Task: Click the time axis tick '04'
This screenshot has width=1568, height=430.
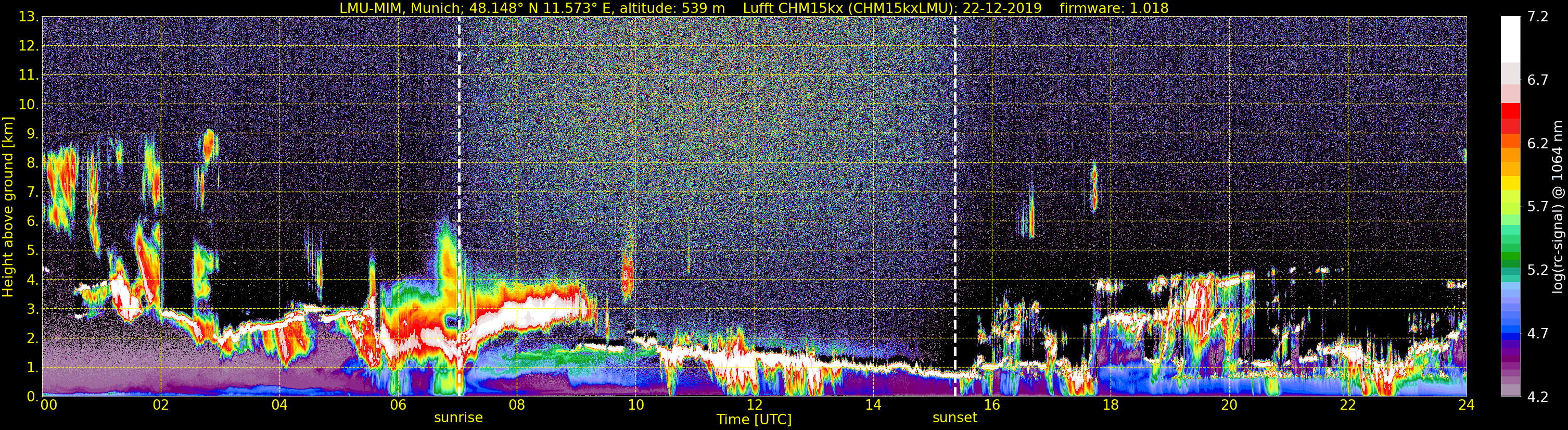Action: (279, 405)
